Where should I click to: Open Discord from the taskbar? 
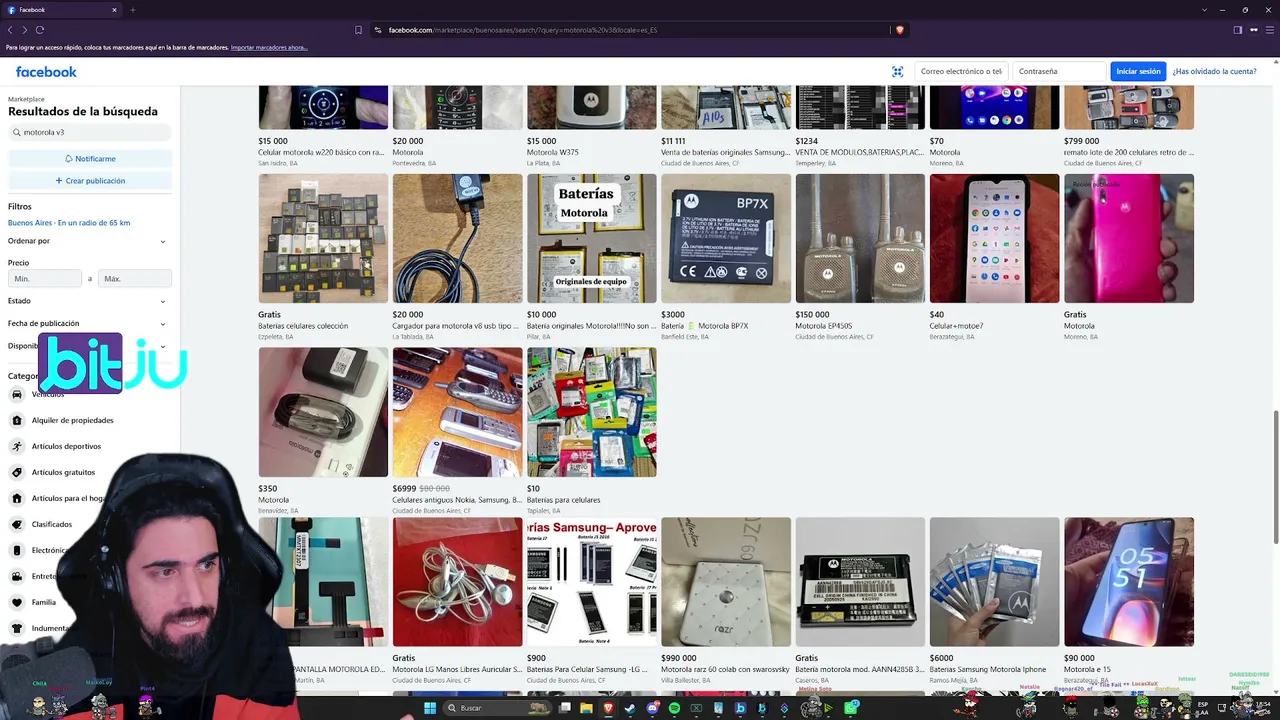click(652, 708)
